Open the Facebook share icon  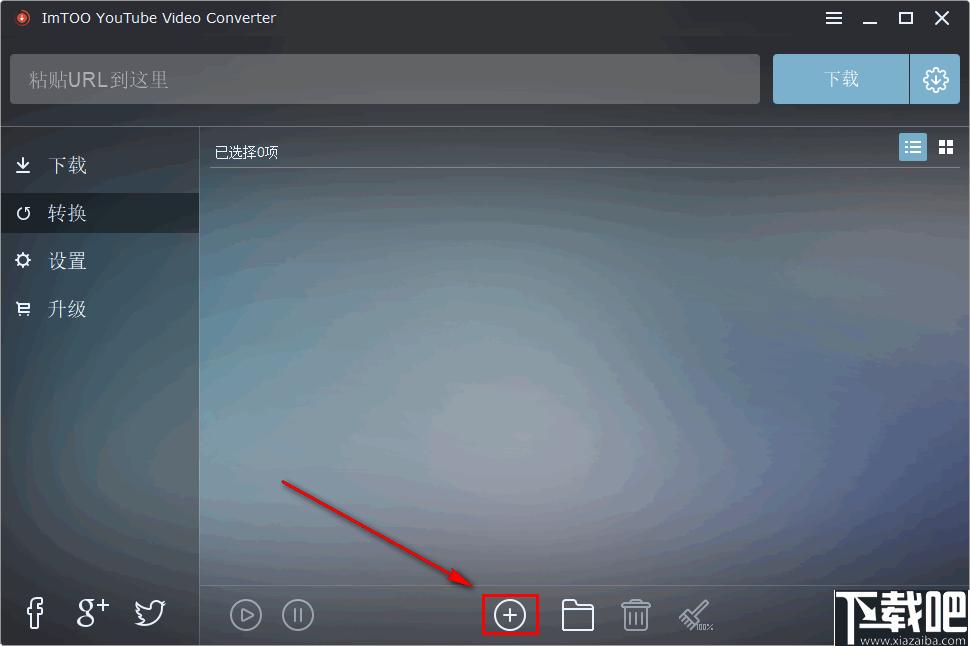click(35, 613)
